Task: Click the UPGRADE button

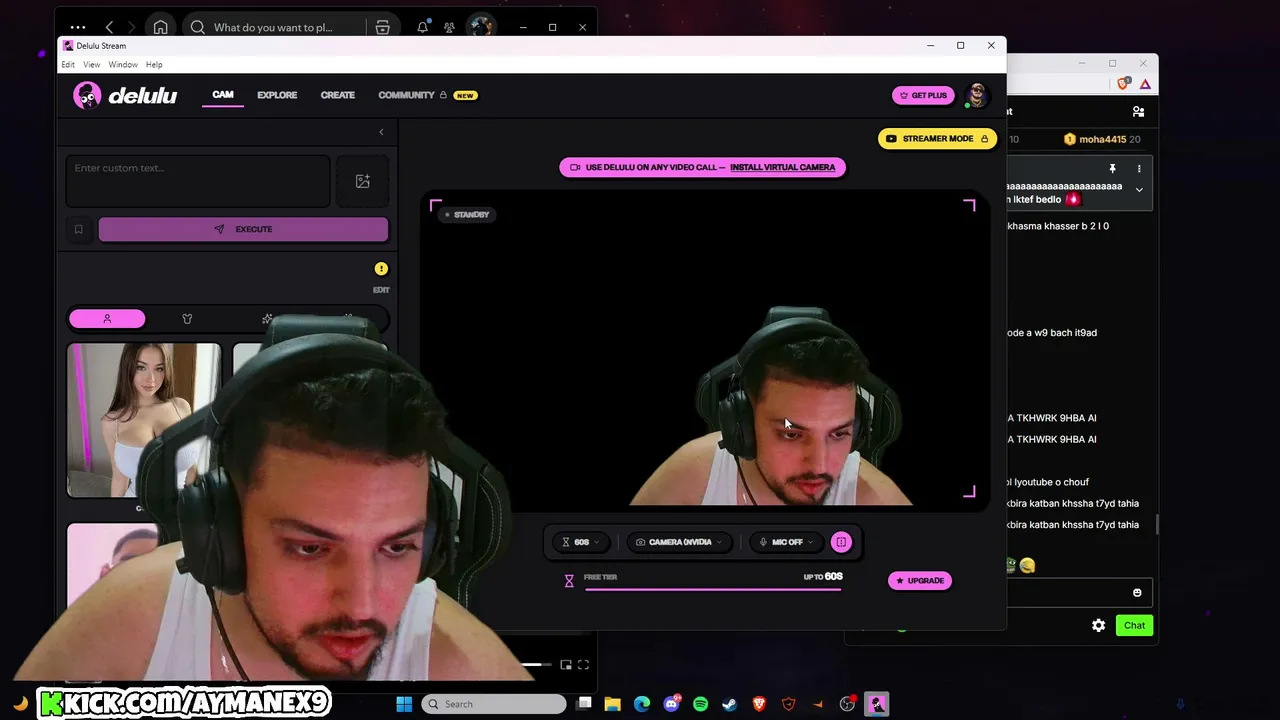Action: point(920,580)
